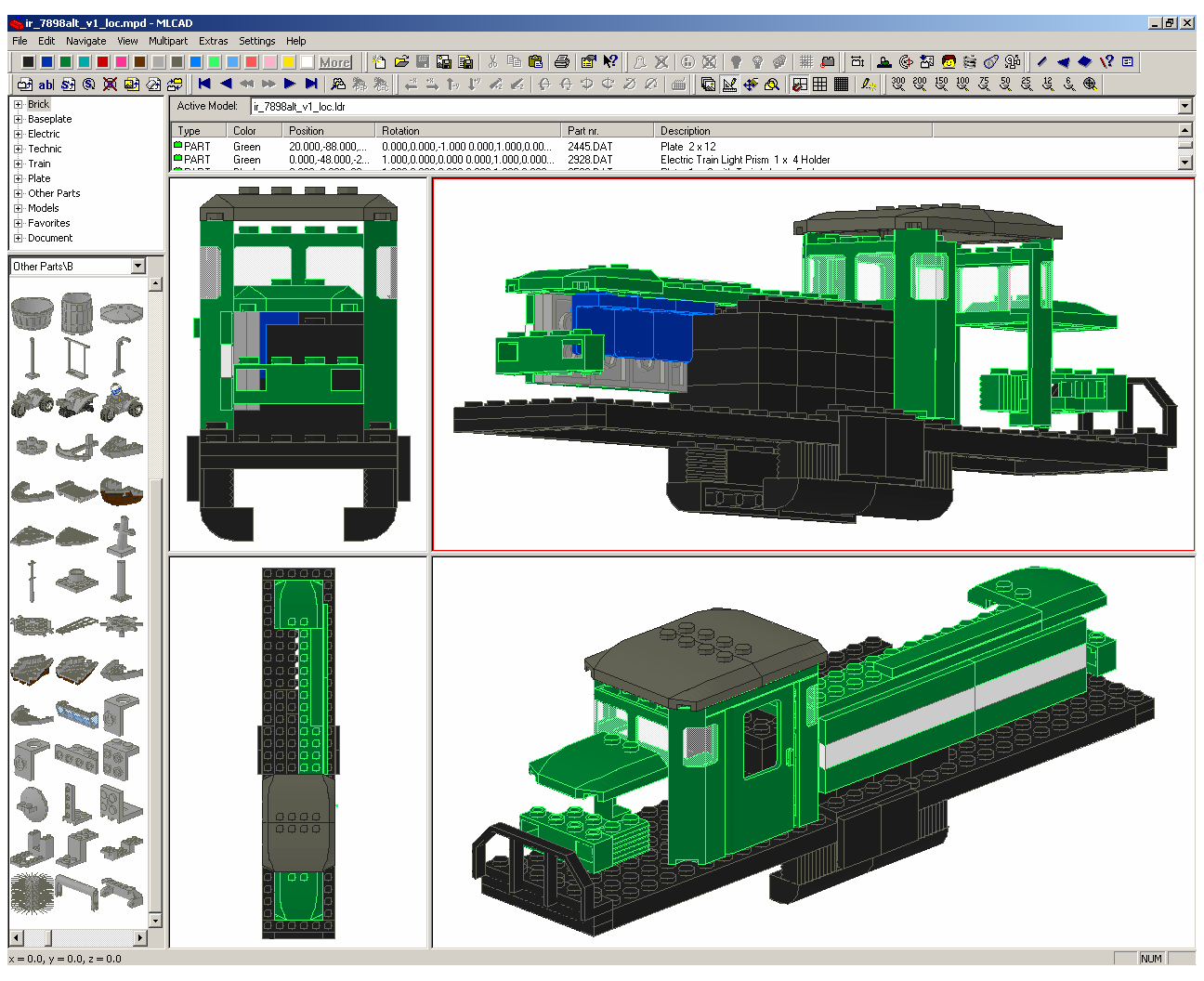Click the Print icon in toolbar
Image resolution: width=1204 pixels, height=981 pixels.
click(562, 61)
